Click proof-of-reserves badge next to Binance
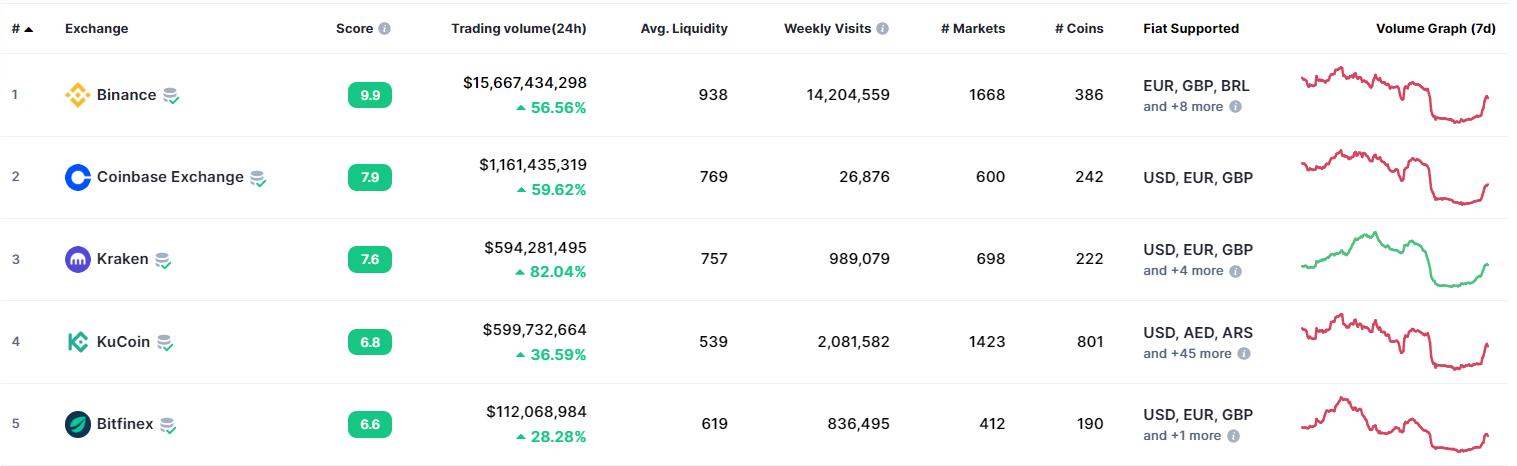This screenshot has height=466, width=1517. pyautogui.click(x=171, y=96)
